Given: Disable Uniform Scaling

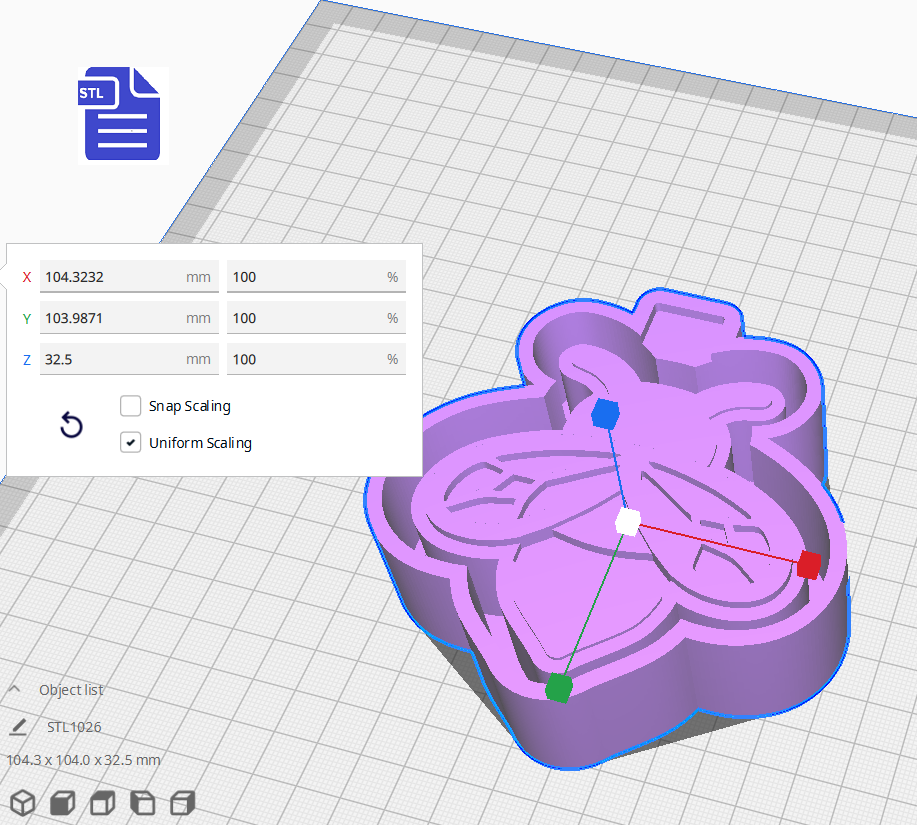Looking at the screenshot, I should (x=130, y=442).
